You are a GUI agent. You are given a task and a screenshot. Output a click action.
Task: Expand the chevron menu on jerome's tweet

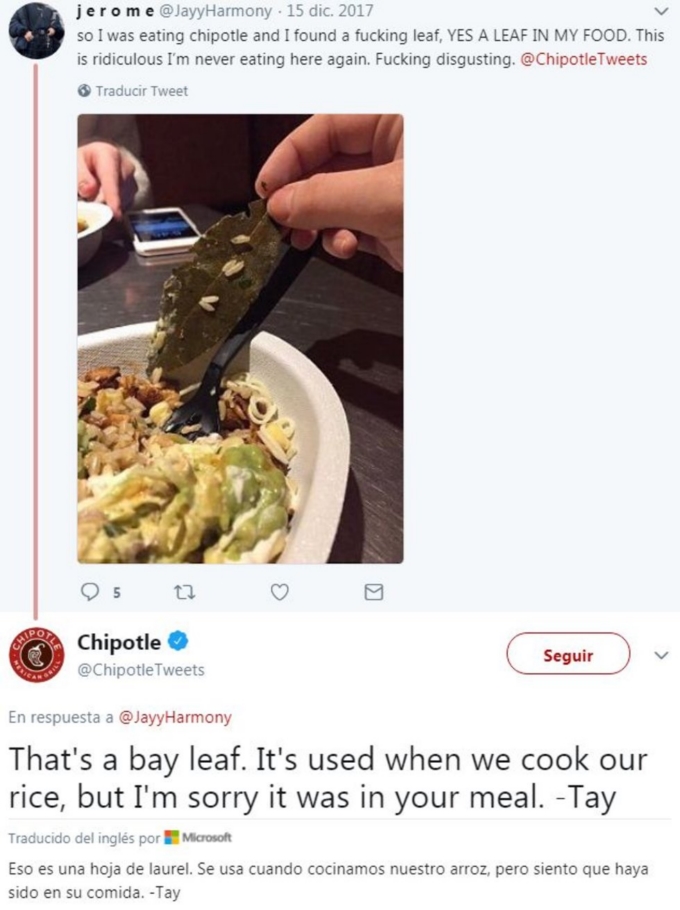click(661, 12)
